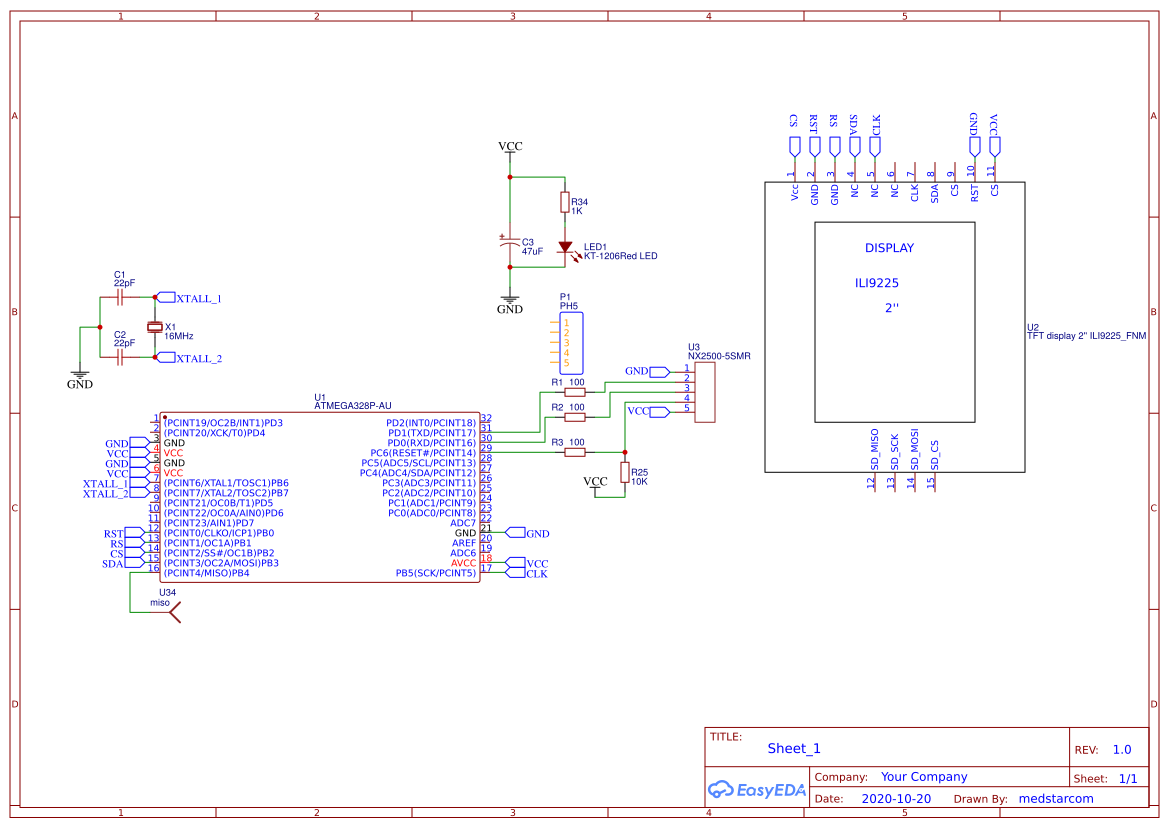Image resolution: width=1169 pixels, height=828 pixels.
Task: Select the LED1 KT-1206Red LED symbol
Action: (567, 247)
